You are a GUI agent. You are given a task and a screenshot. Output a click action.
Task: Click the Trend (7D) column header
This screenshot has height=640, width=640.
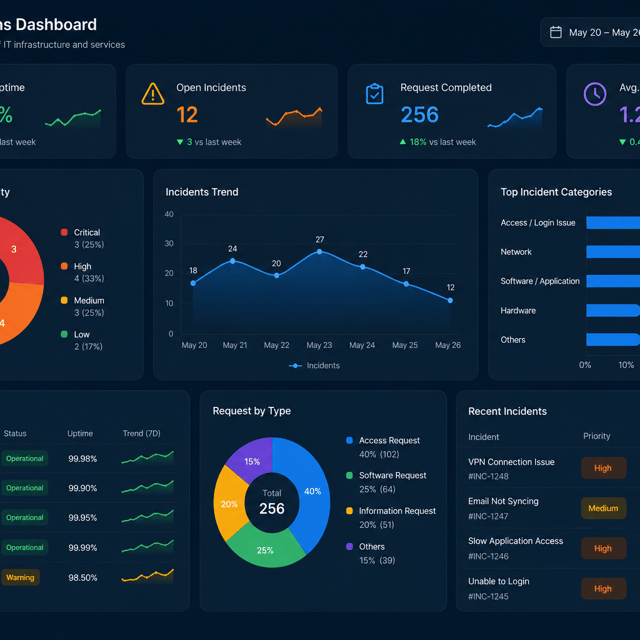pos(142,433)
